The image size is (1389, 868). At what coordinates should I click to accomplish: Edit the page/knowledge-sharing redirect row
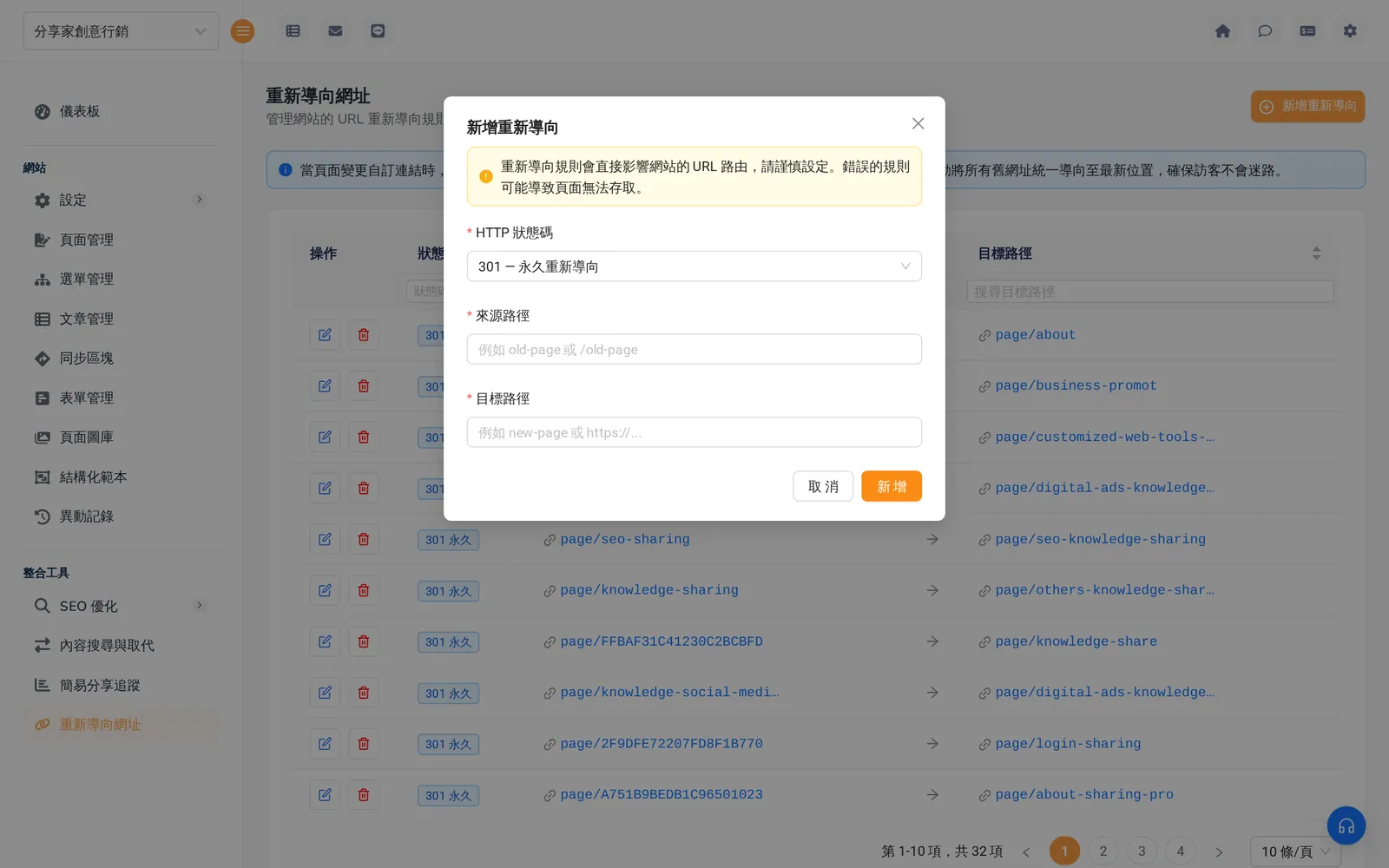click(325, 590)
